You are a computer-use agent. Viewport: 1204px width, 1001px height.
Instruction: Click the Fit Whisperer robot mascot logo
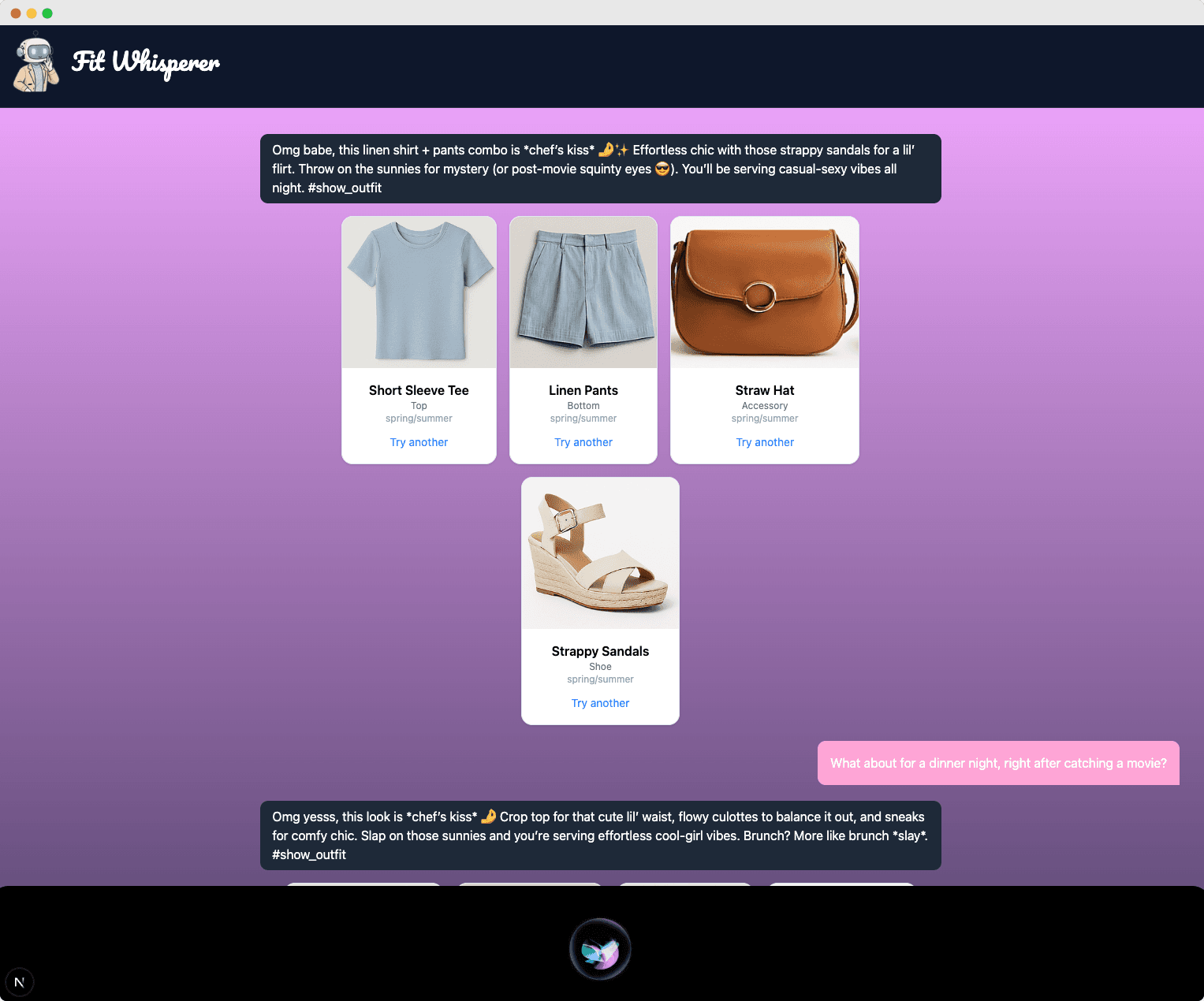[36, 65]
